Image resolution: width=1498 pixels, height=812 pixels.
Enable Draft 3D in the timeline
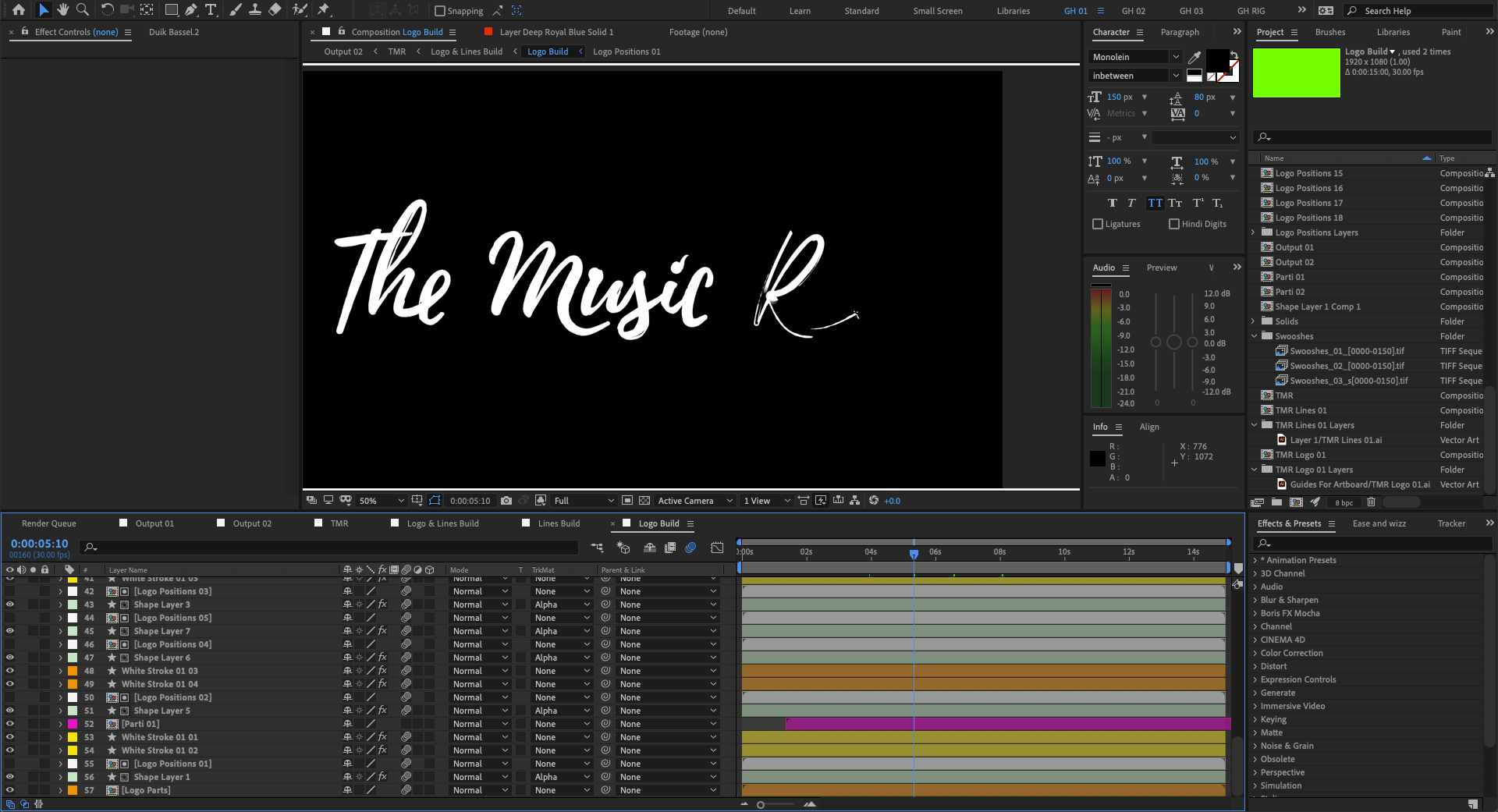pyautogui.click(x=623, y=548)
